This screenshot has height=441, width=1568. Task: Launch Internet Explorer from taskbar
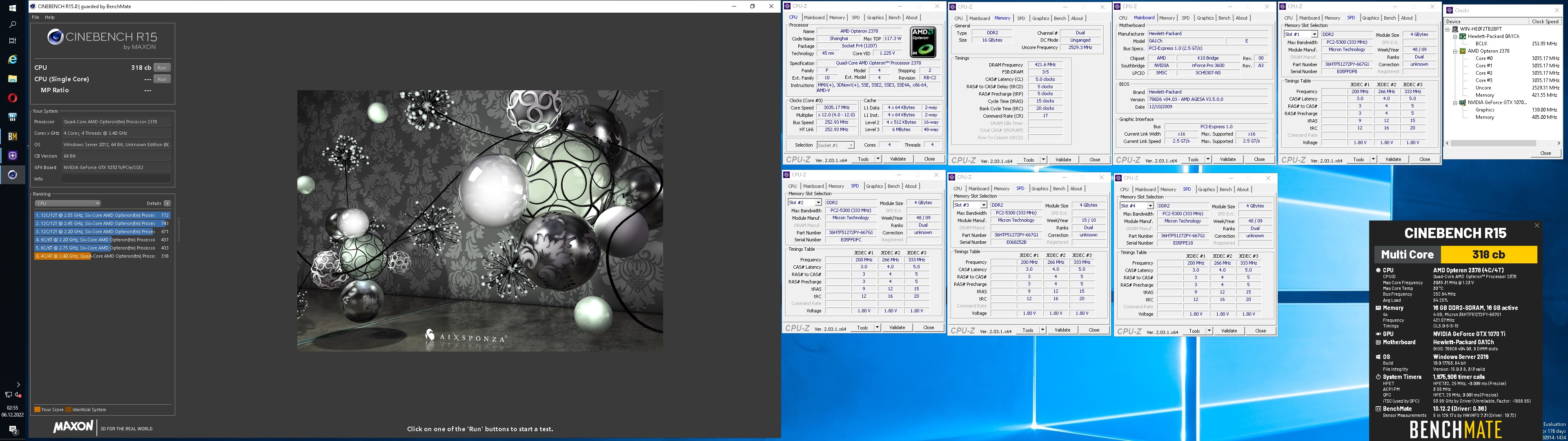pos(12,60)
